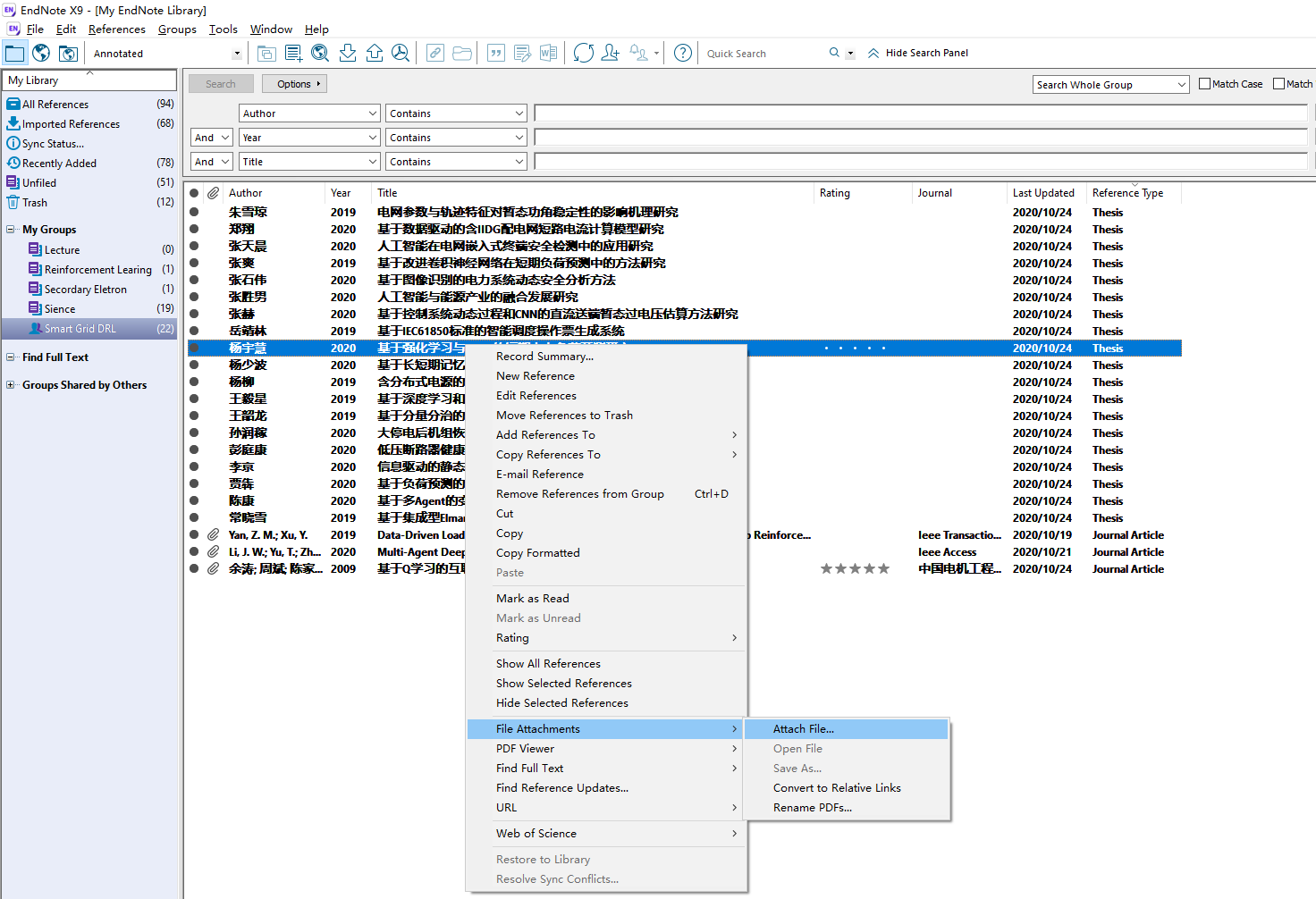Click Copy to Local Library toolbar icon

[x=266, y=53]
